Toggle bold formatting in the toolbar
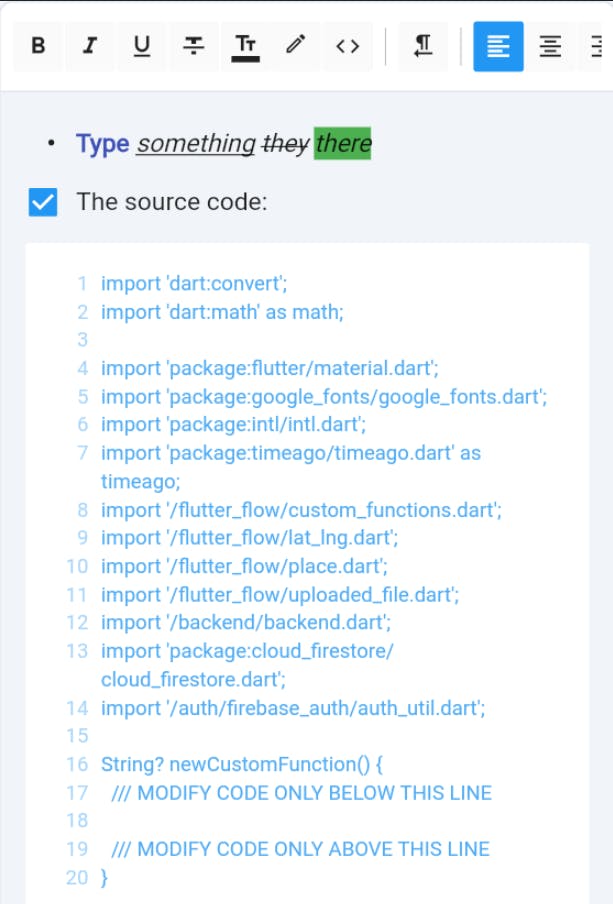The width and height of the screenshot is (613, 904). [38, 46]
